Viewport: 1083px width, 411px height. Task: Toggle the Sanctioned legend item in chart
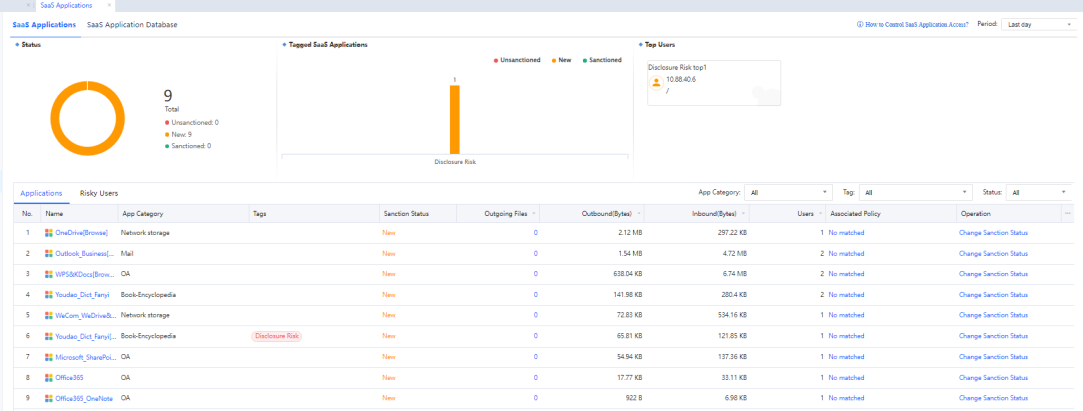click(x=602, y=60)
